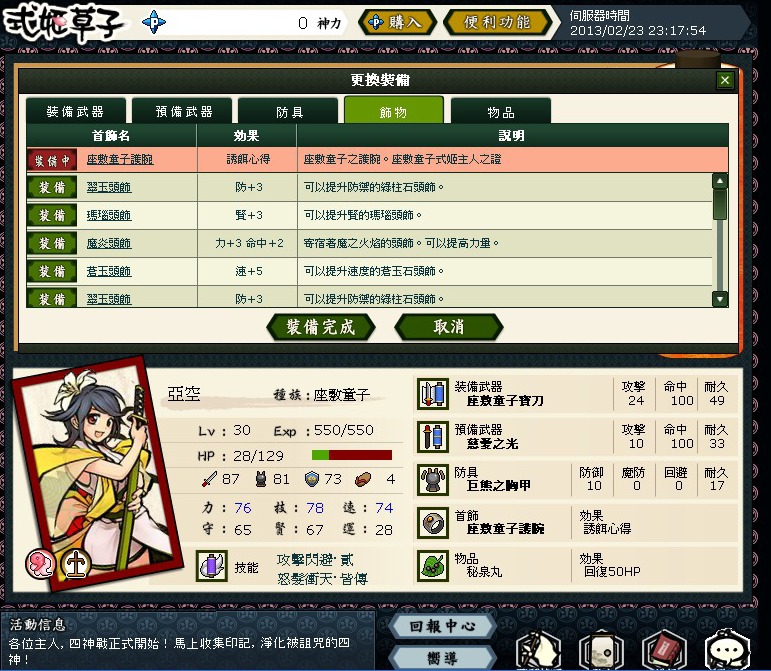The height and width of the screenshot is (671, 771).
Task: Open the chat speech bubble icon
Action: point(728,650)
